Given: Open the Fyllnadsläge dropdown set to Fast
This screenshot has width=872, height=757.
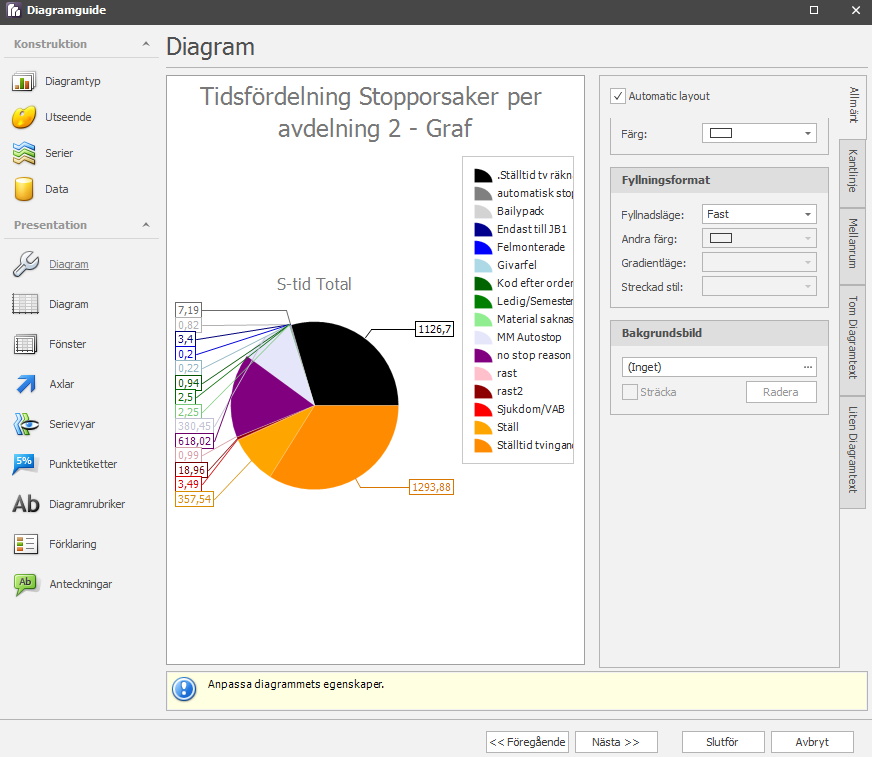Looking at the screenshot, I should 759,214.
